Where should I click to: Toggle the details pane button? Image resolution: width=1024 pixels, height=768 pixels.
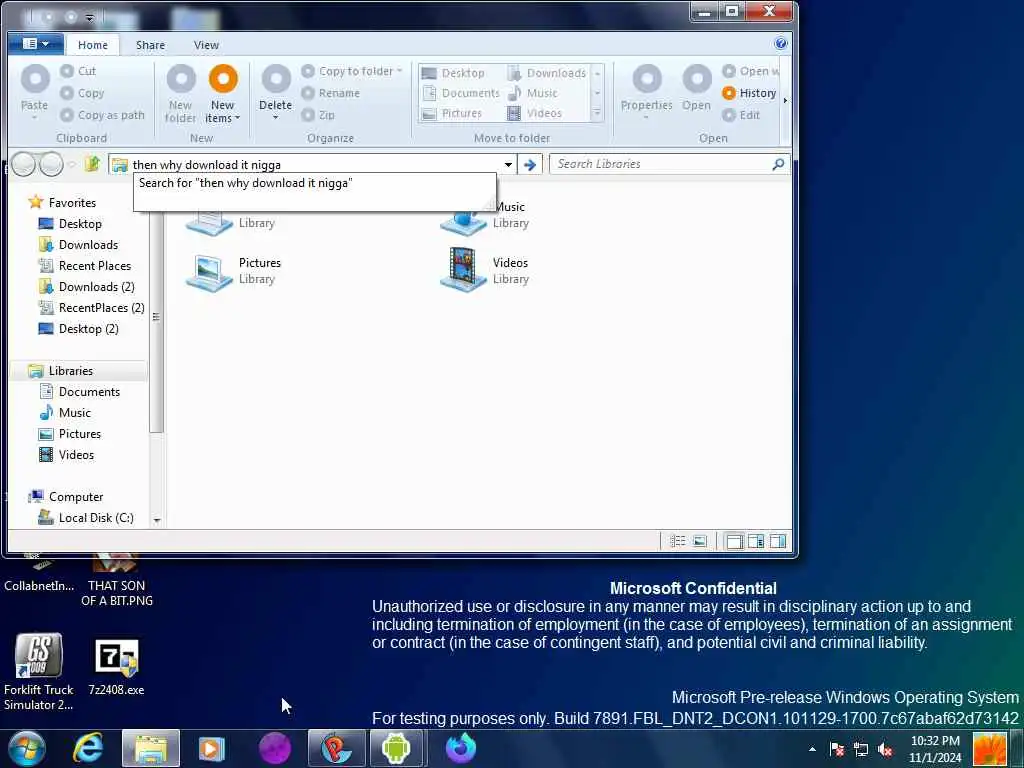(x=756, y=541)
